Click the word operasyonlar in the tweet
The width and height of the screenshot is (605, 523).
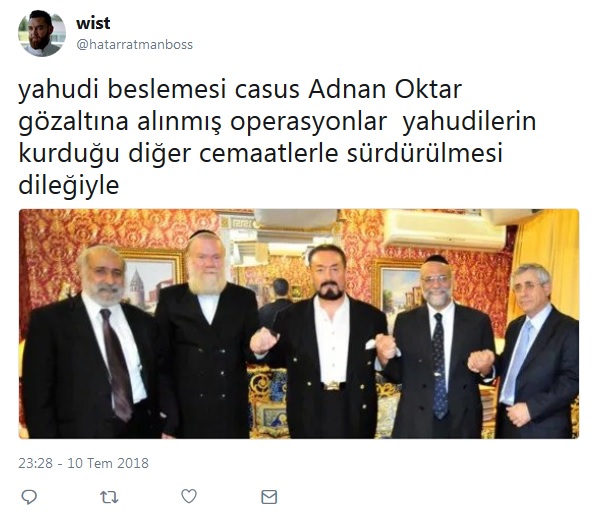308,123
